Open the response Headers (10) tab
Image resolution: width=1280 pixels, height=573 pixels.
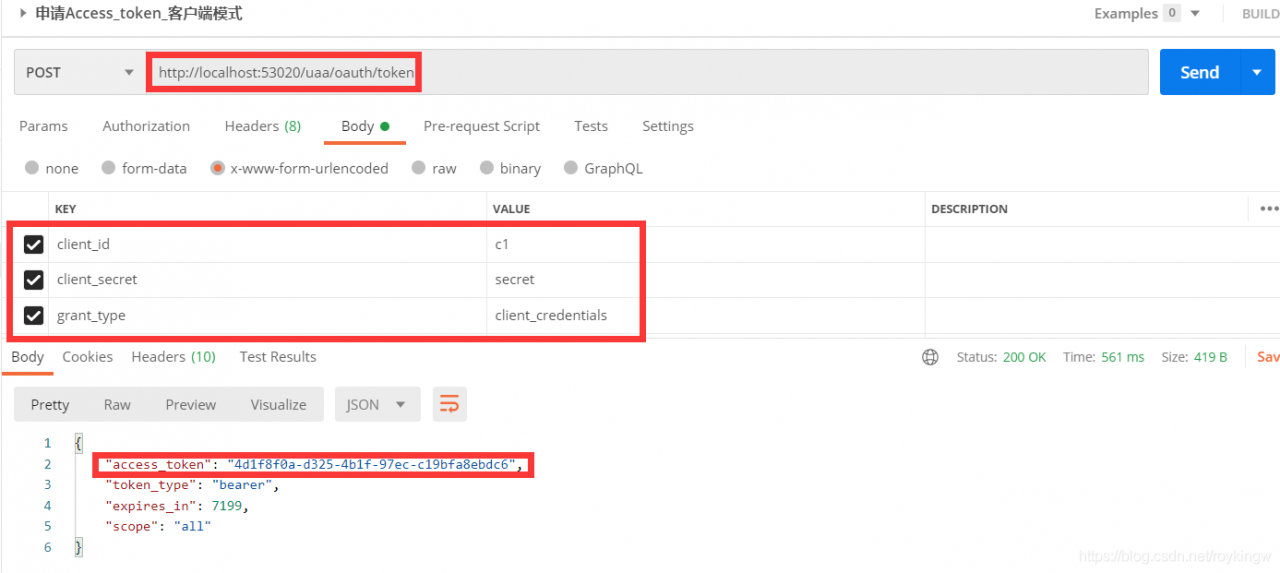click(x=173, y=357)
